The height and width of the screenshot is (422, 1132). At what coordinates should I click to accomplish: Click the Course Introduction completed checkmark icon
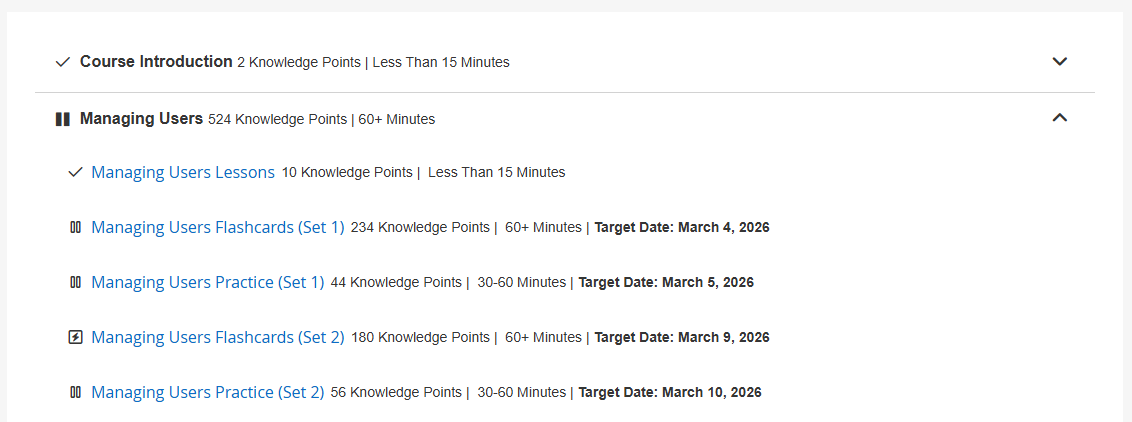click(x=63, y=62)
